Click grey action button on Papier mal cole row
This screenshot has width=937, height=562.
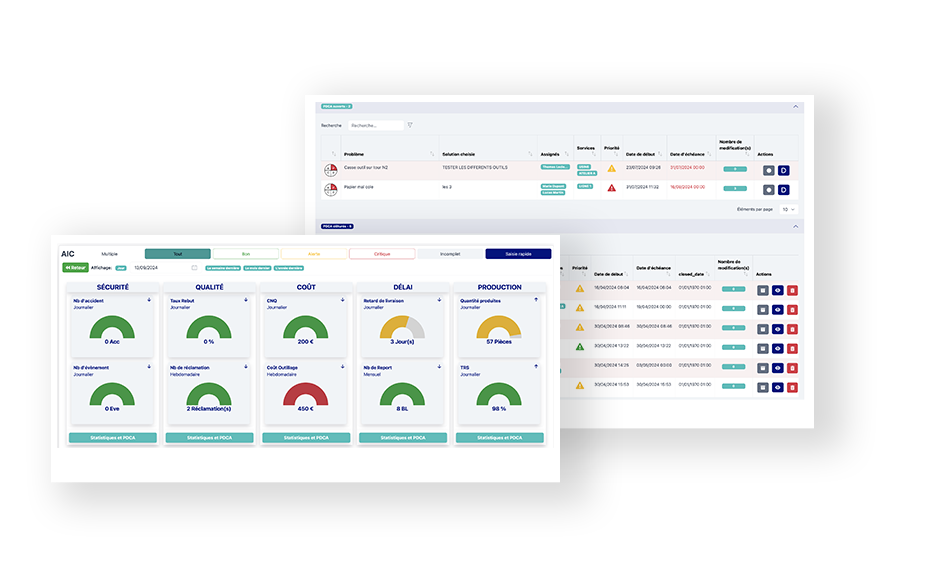tap(768, 190)
